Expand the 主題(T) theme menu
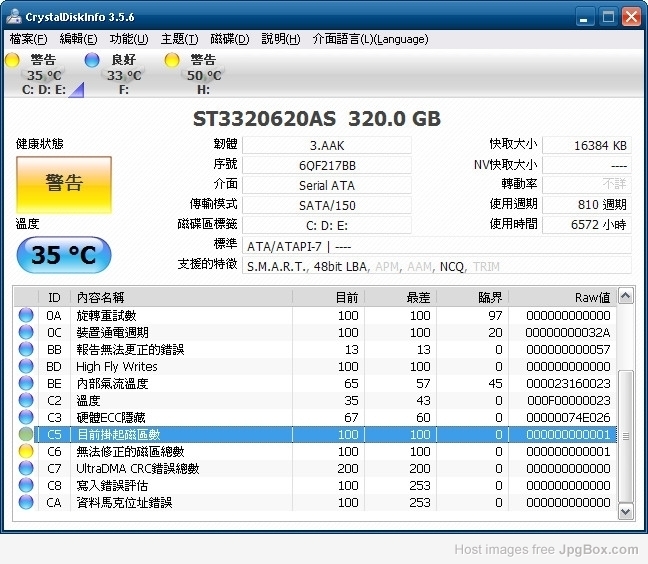The image size is (648, 564). click(x=179, y=39)
